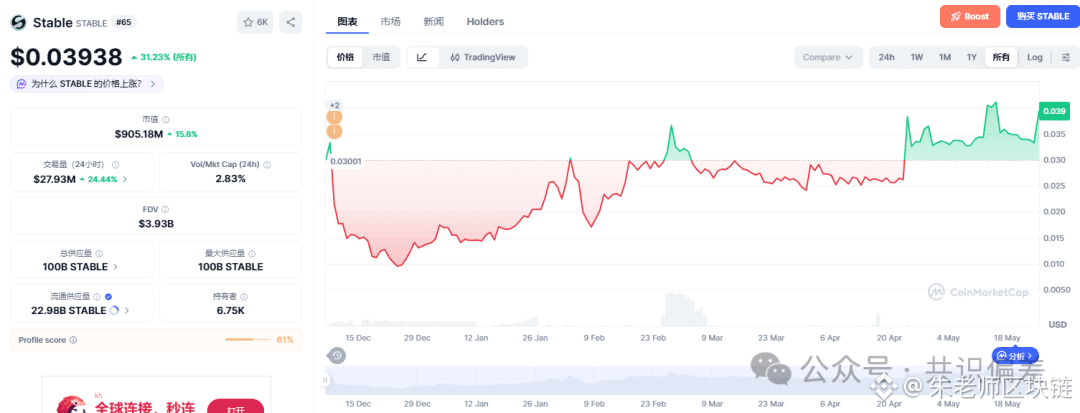Click the +2 events marker badge
This screenshot has height=413, width=1080.
pos(334,105)
